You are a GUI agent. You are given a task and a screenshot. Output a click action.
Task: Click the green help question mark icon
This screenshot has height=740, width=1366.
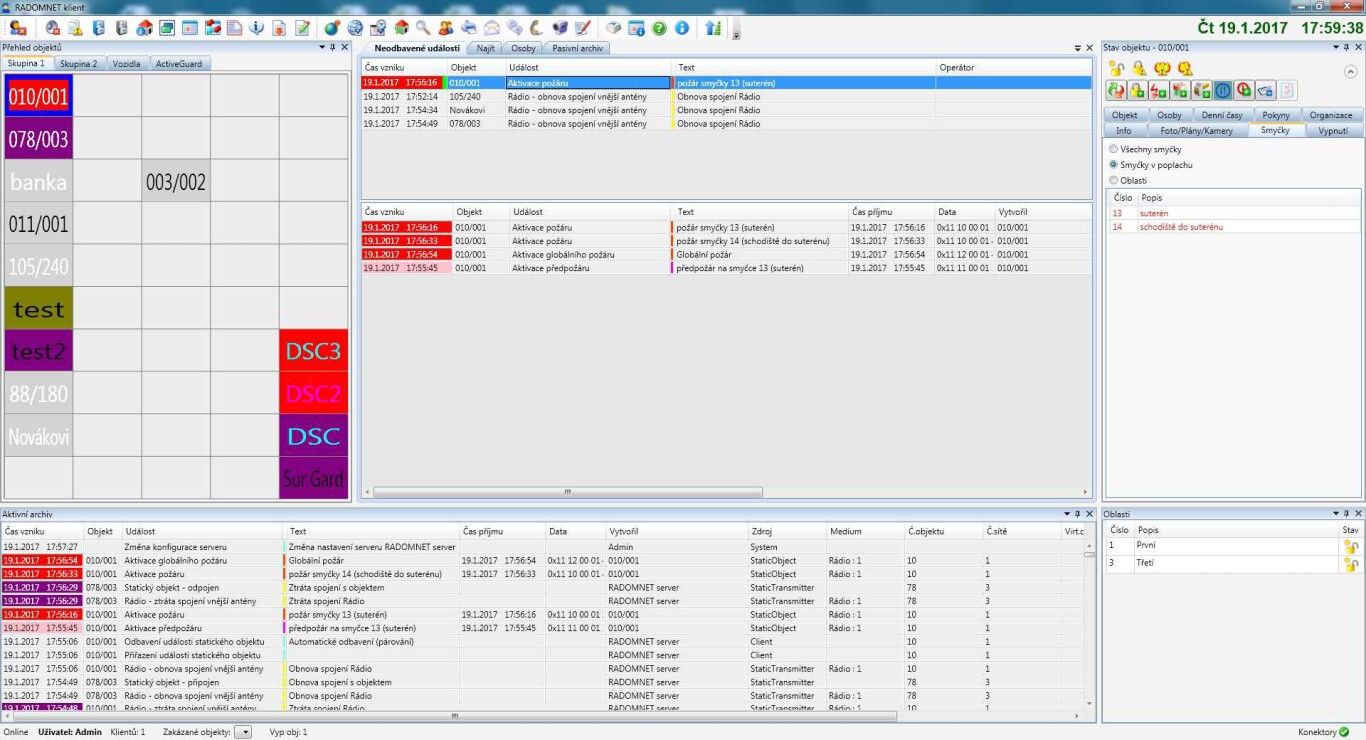pos(660,28)
